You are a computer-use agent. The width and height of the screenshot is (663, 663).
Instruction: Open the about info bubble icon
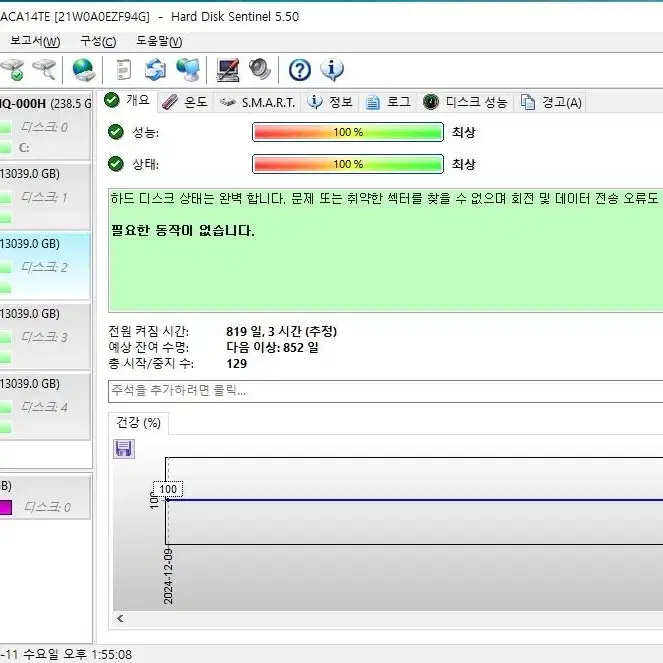pos(332,70)
